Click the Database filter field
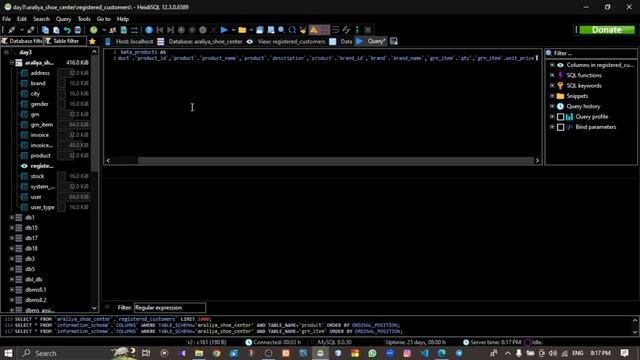Image resolution: width=640 pixels, height=360 pixels. point(22,41)
